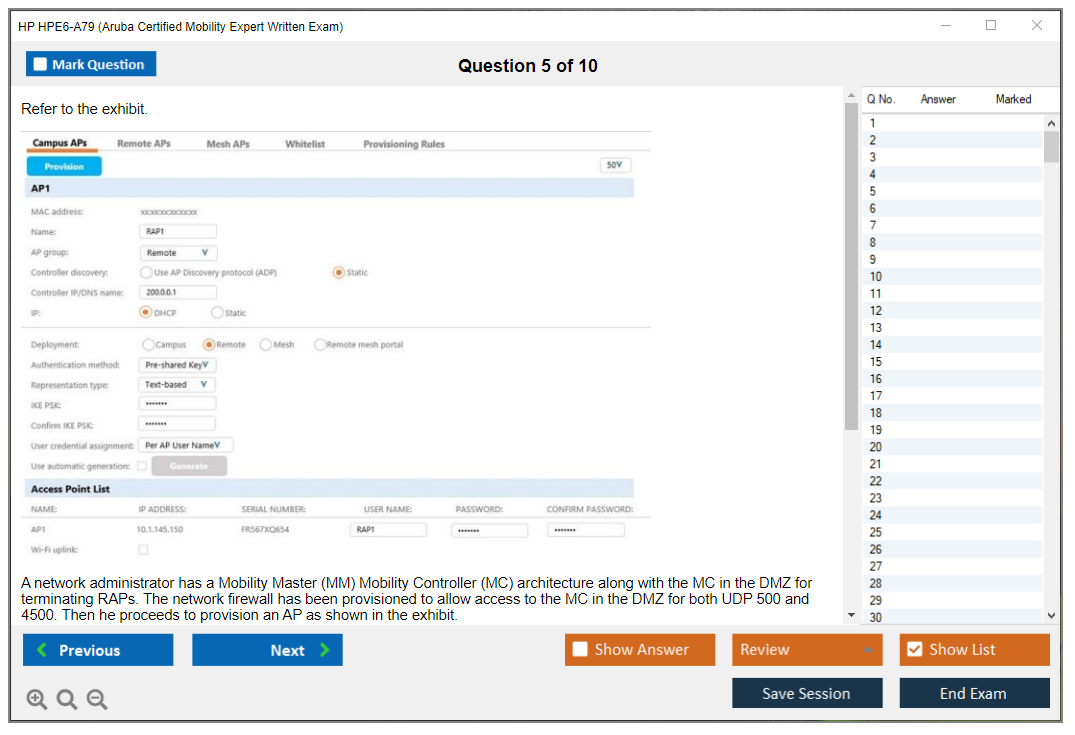Screen dimensions: 1075x735
Task: Go back to Previous question
Action: point(98,650)
